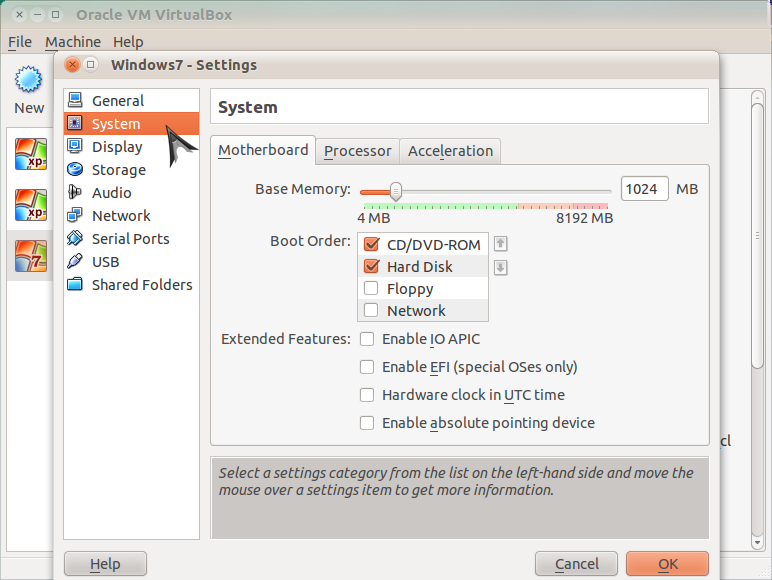Switch to the Processor tab

tap(357, 151)
